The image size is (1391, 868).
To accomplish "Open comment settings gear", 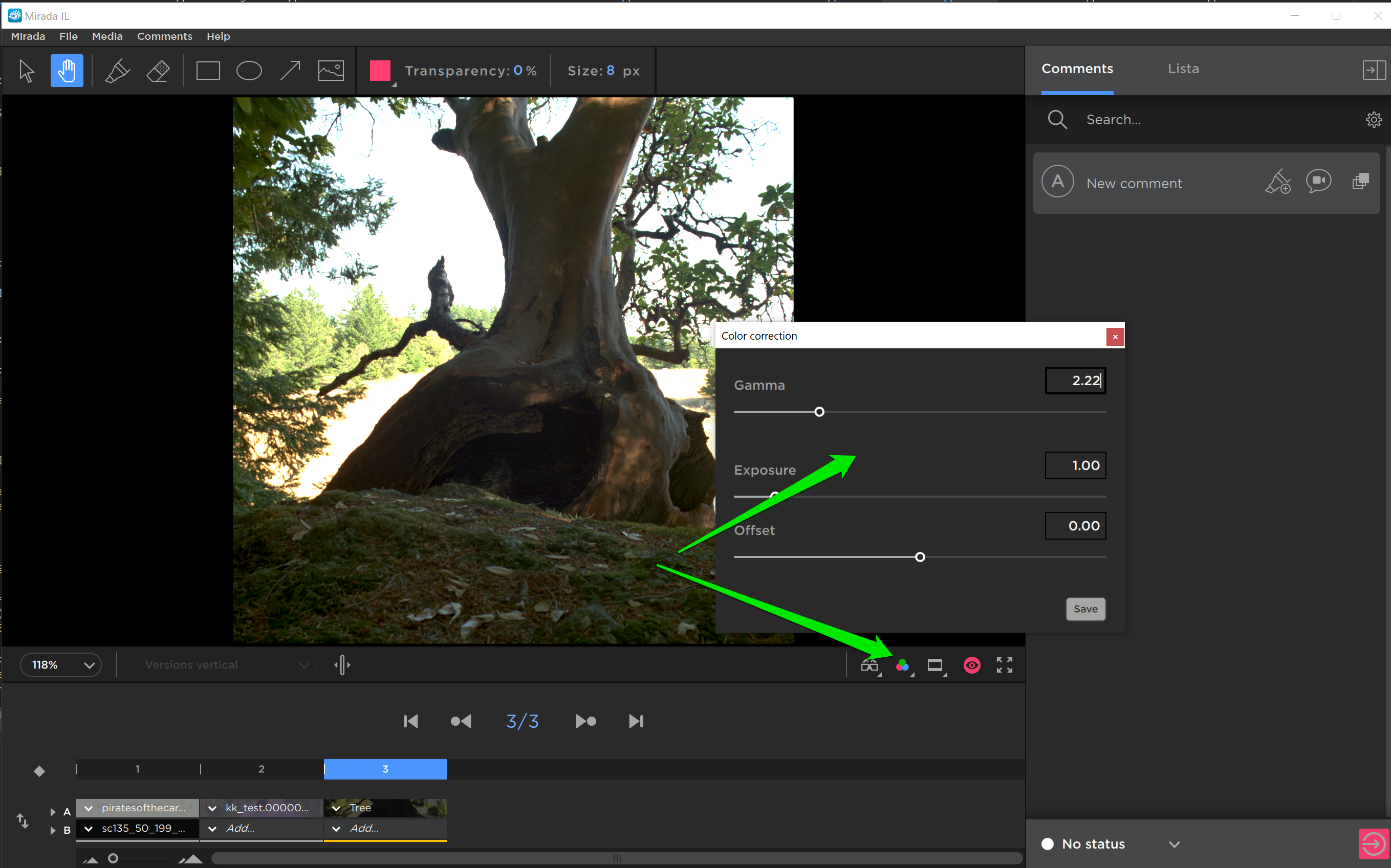I will tap(1373, 119).
